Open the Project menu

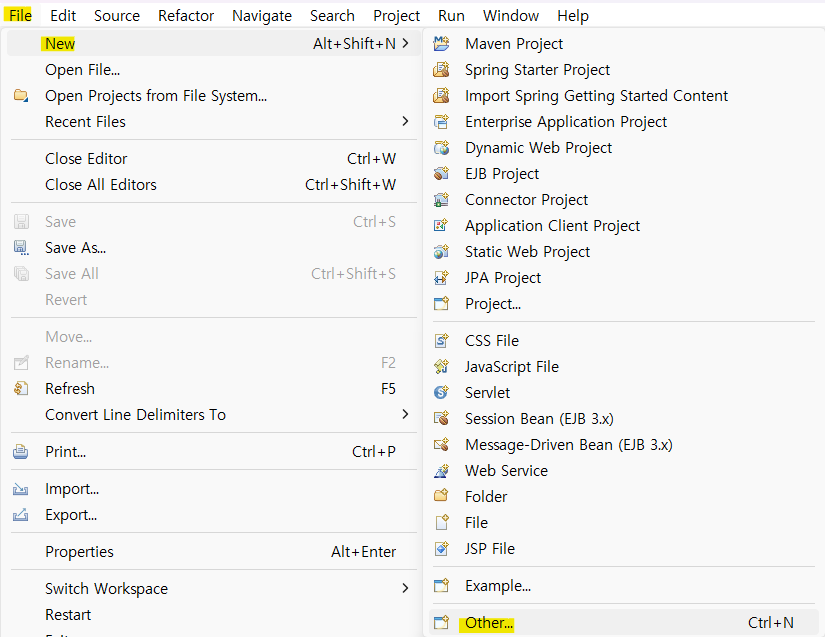(397, 16)
